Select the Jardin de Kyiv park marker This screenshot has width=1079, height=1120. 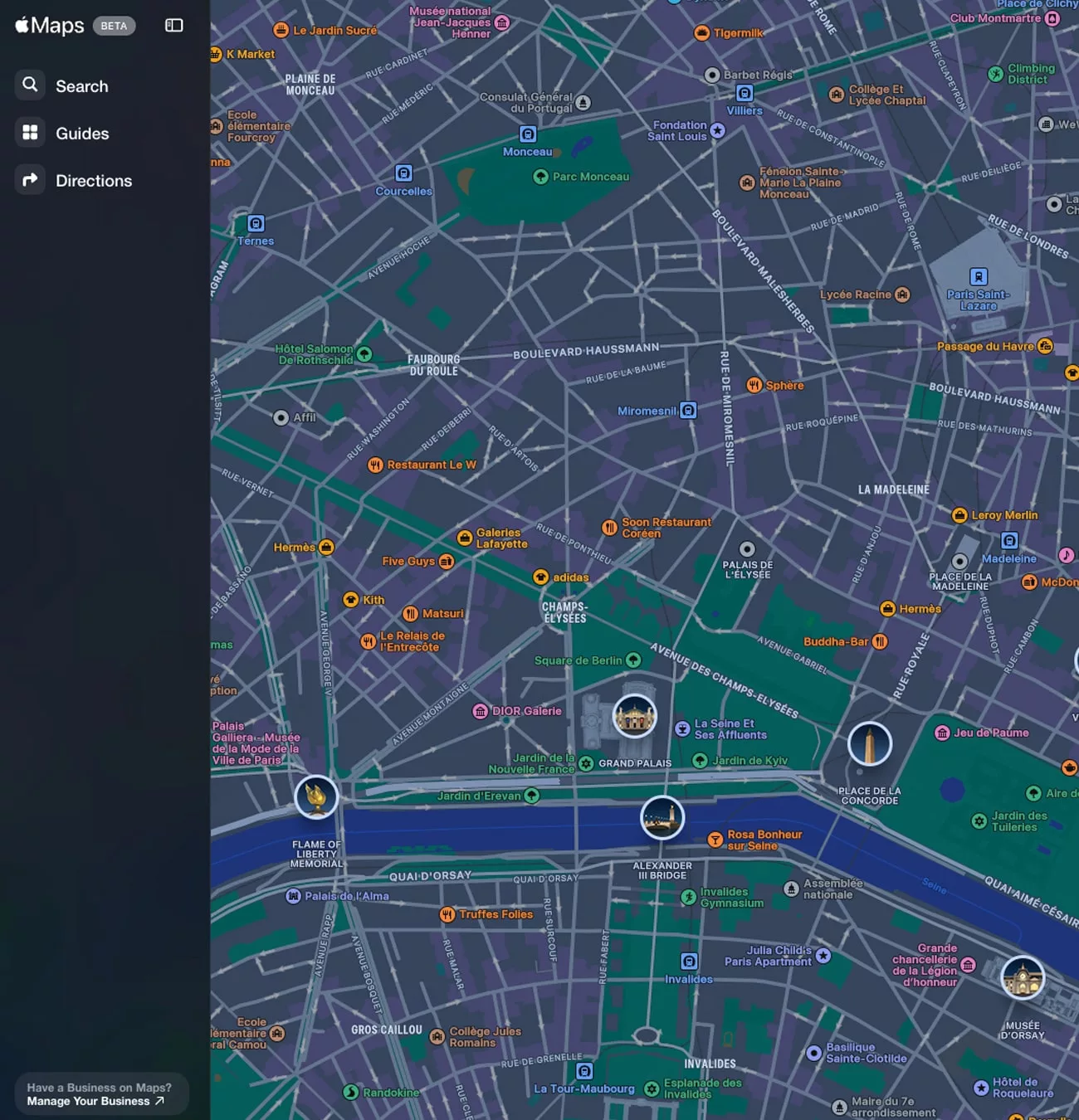coord(700,761)
